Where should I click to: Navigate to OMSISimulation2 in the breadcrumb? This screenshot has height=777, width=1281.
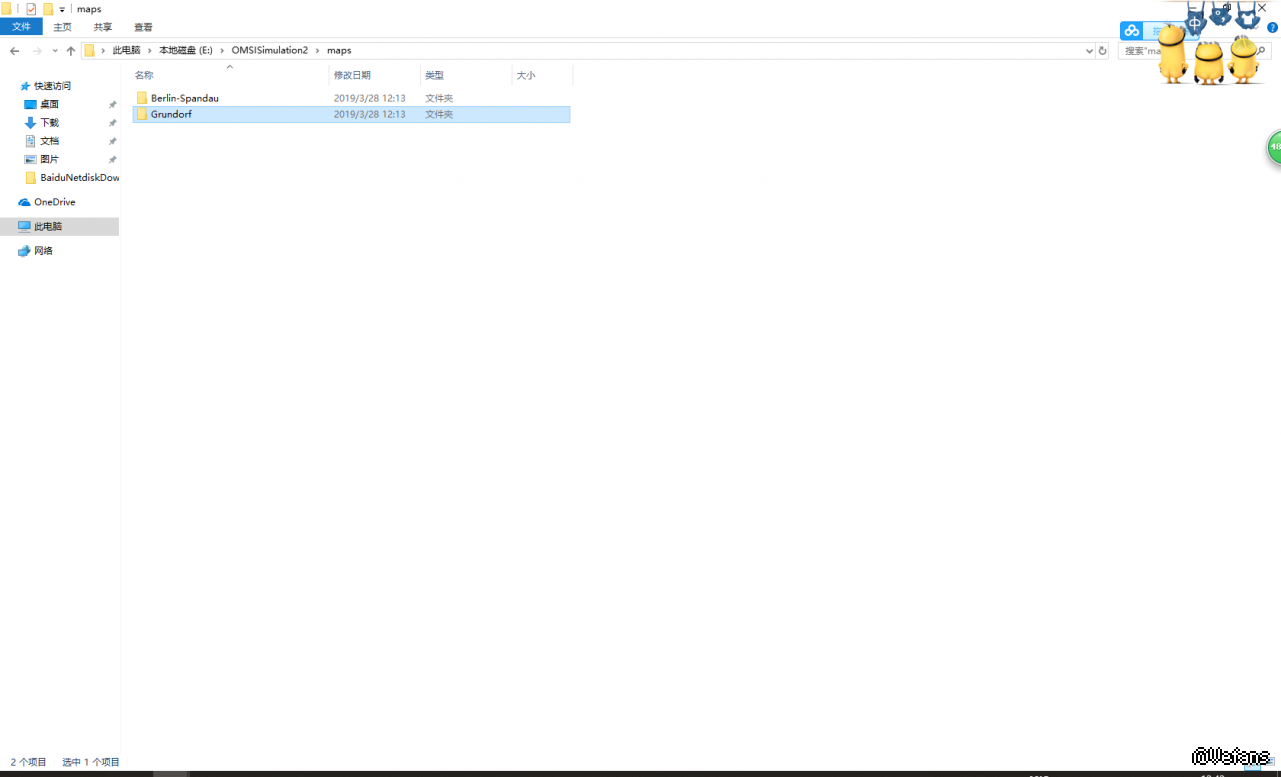[x=270, y=50]
